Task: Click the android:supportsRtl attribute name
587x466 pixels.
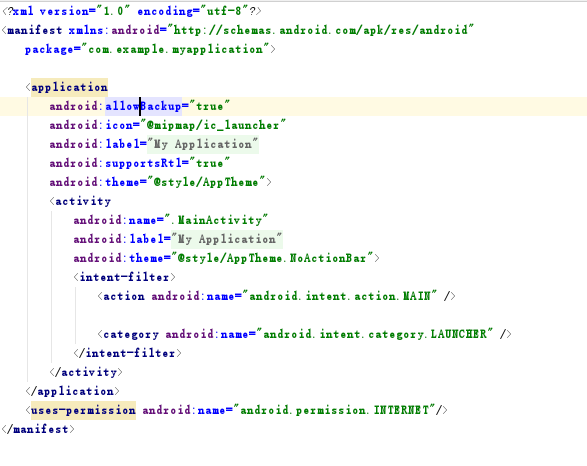Action: tap(115, 164)
